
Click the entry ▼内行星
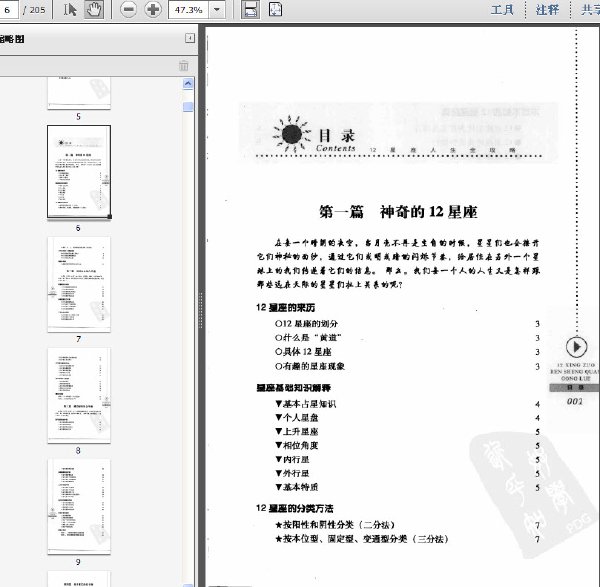(x=292, y=459)
